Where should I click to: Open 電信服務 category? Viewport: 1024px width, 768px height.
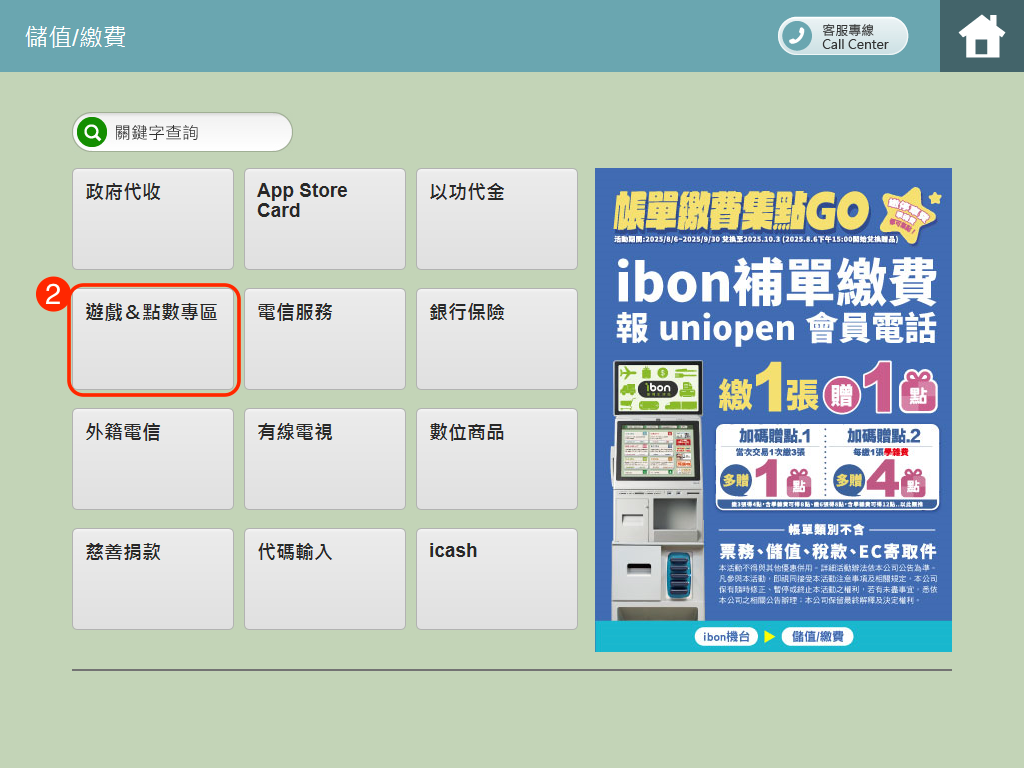[325, 339]
